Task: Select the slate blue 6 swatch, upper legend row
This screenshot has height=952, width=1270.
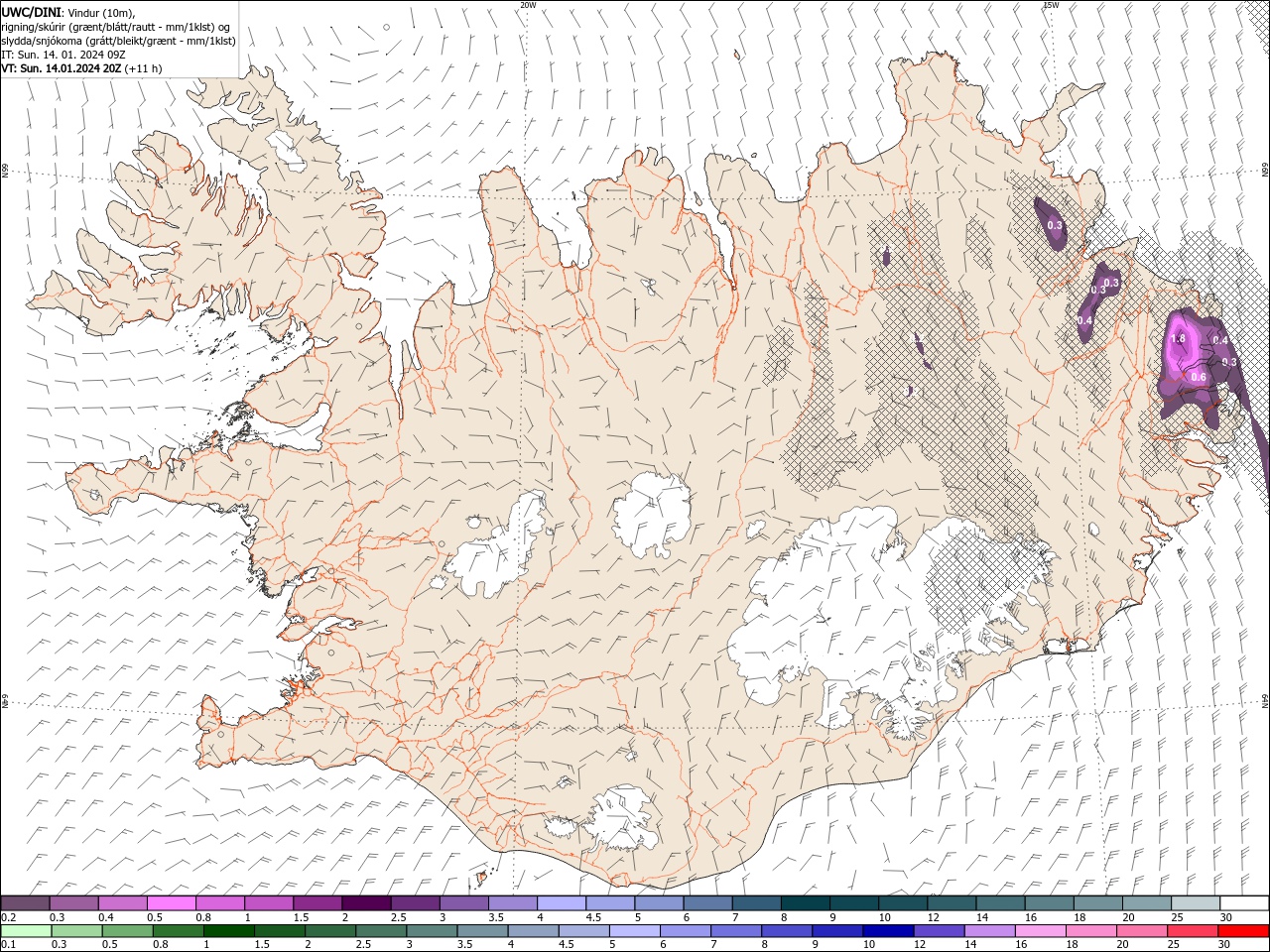Action: [707, 903]
